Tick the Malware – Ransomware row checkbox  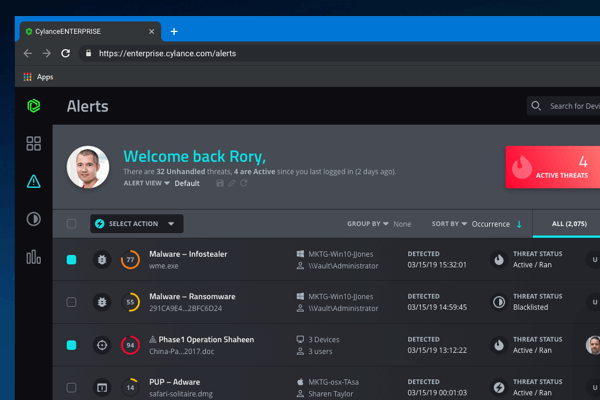pyautogui.click(x=71, y=302)
